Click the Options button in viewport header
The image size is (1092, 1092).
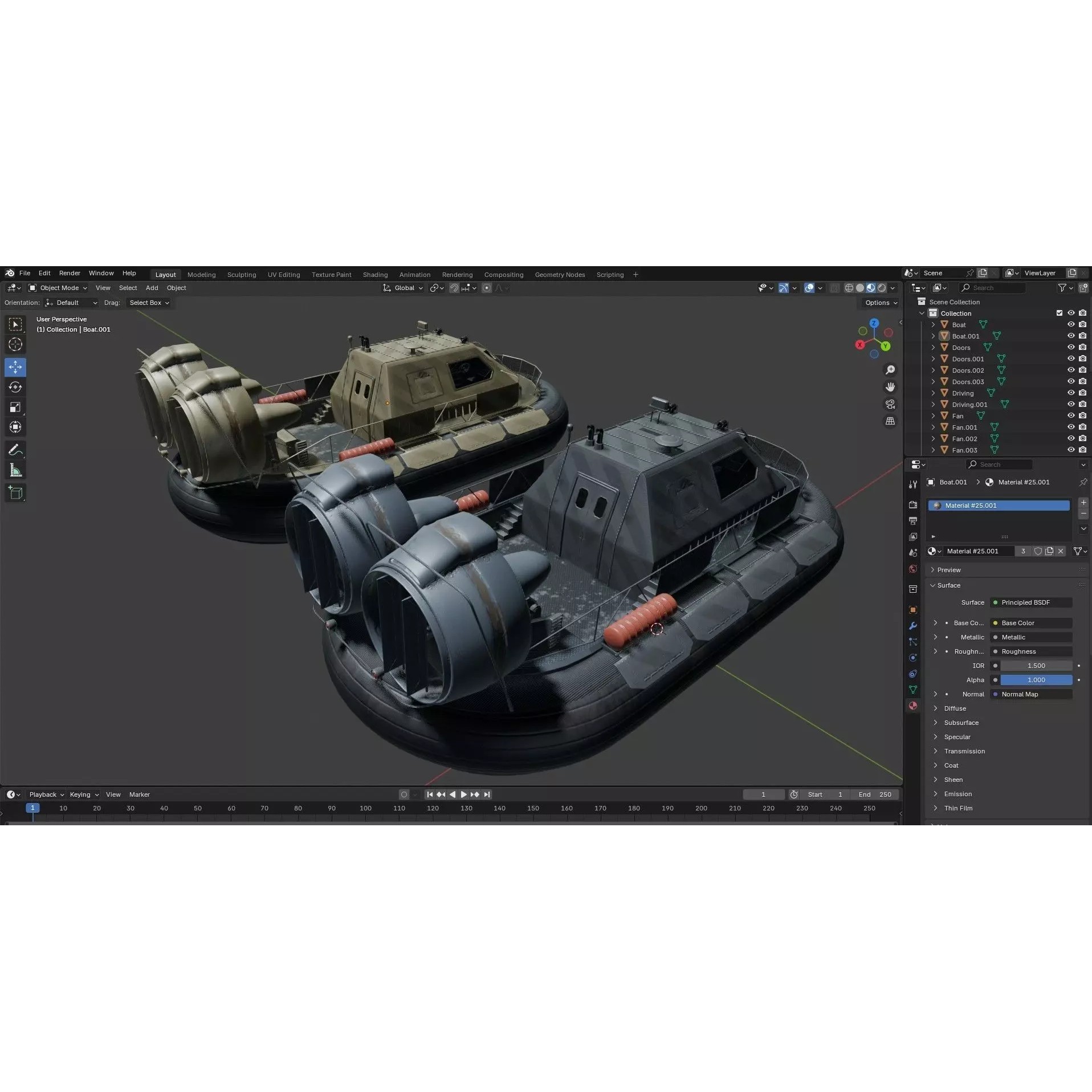(x=879, y=303)
